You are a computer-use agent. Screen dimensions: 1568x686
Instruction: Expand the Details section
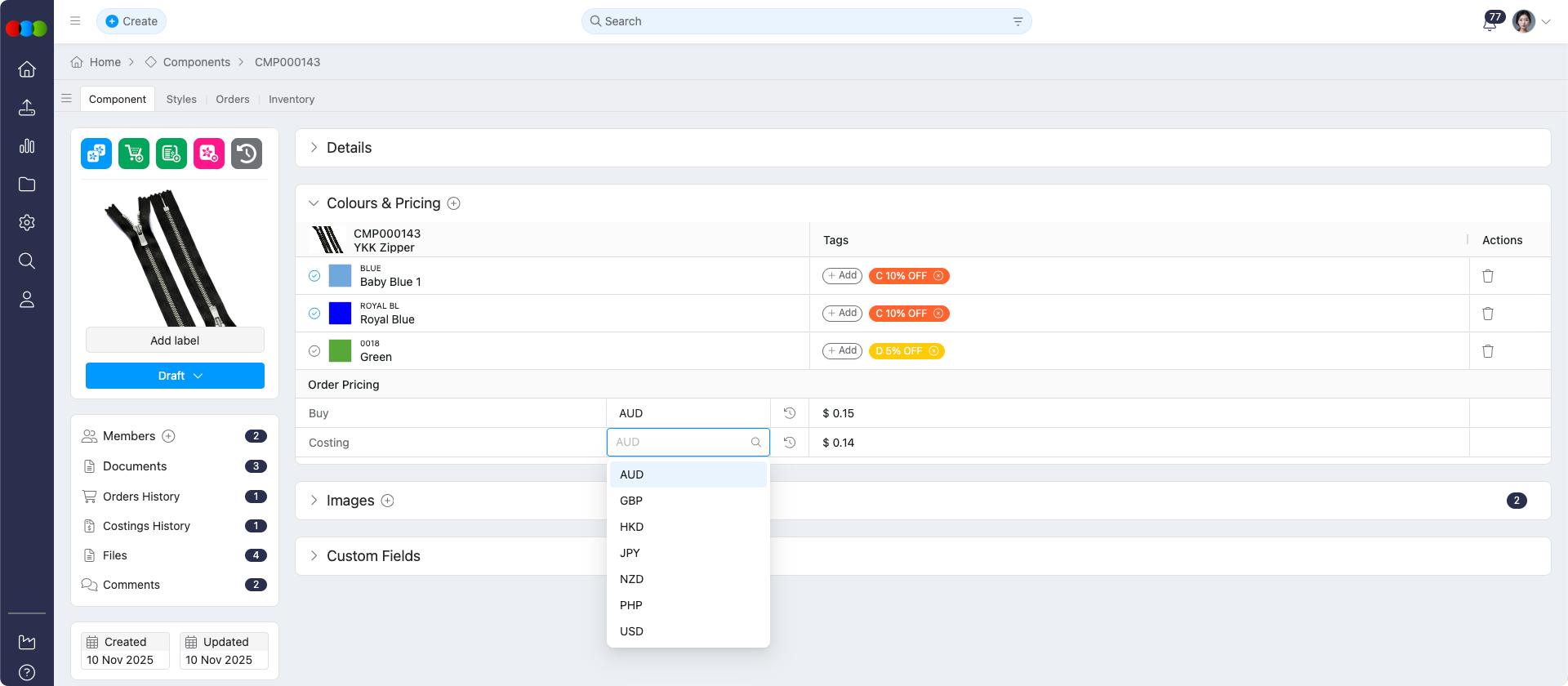[314, 148]
